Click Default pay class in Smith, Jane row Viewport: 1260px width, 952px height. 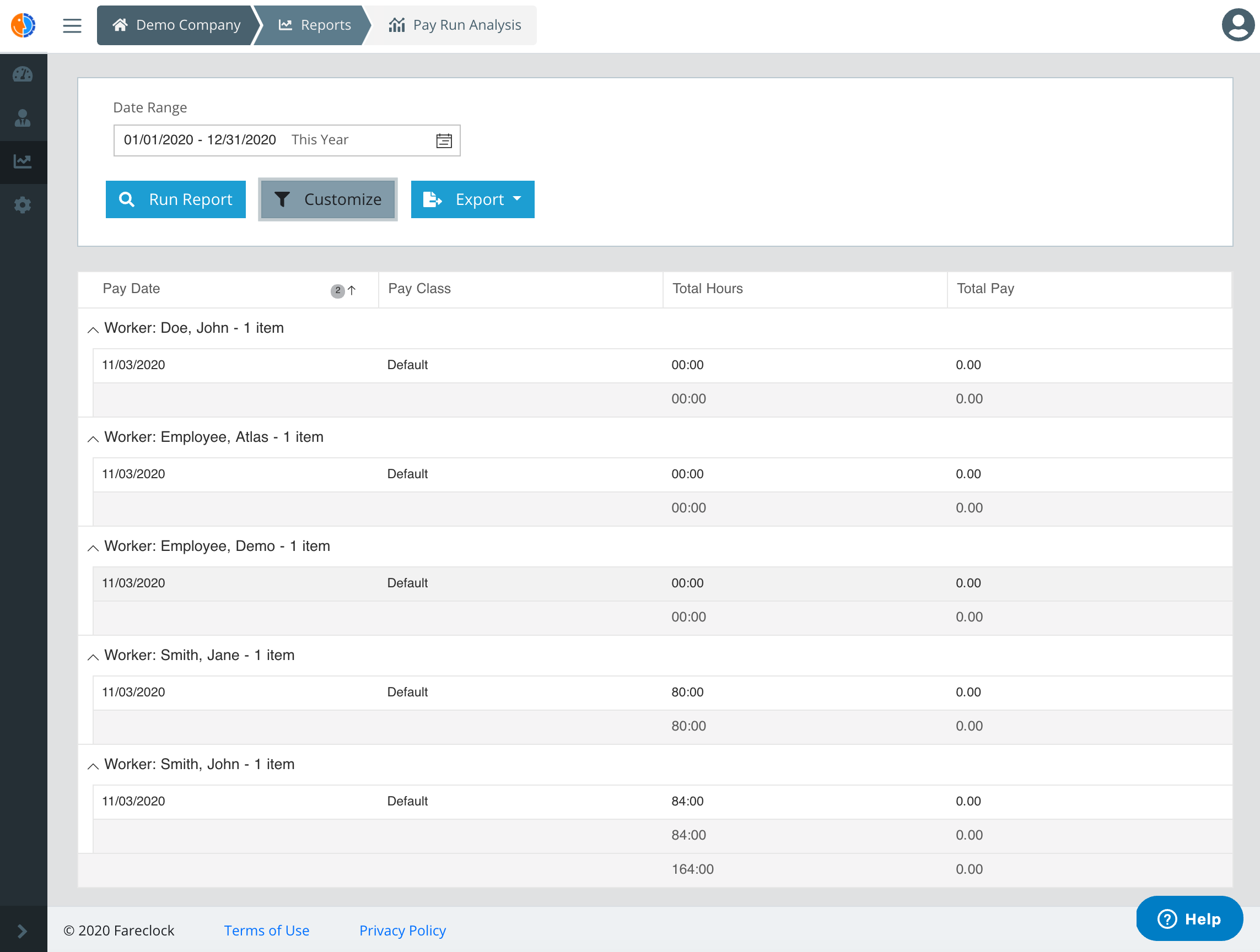[407, 692]
